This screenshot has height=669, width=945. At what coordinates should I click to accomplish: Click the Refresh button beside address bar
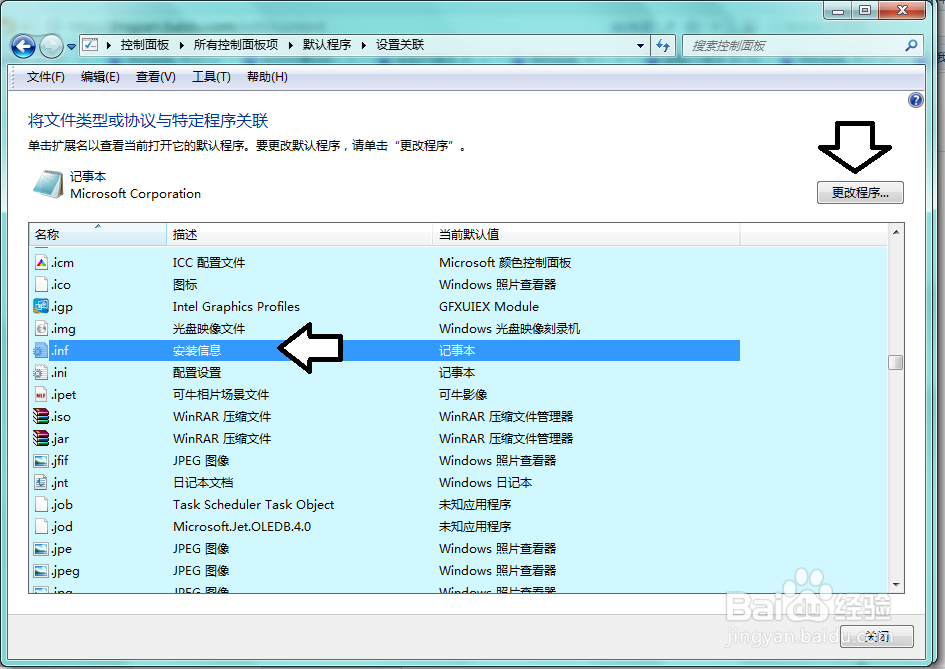pyautogui.click(x=663, y=45)
